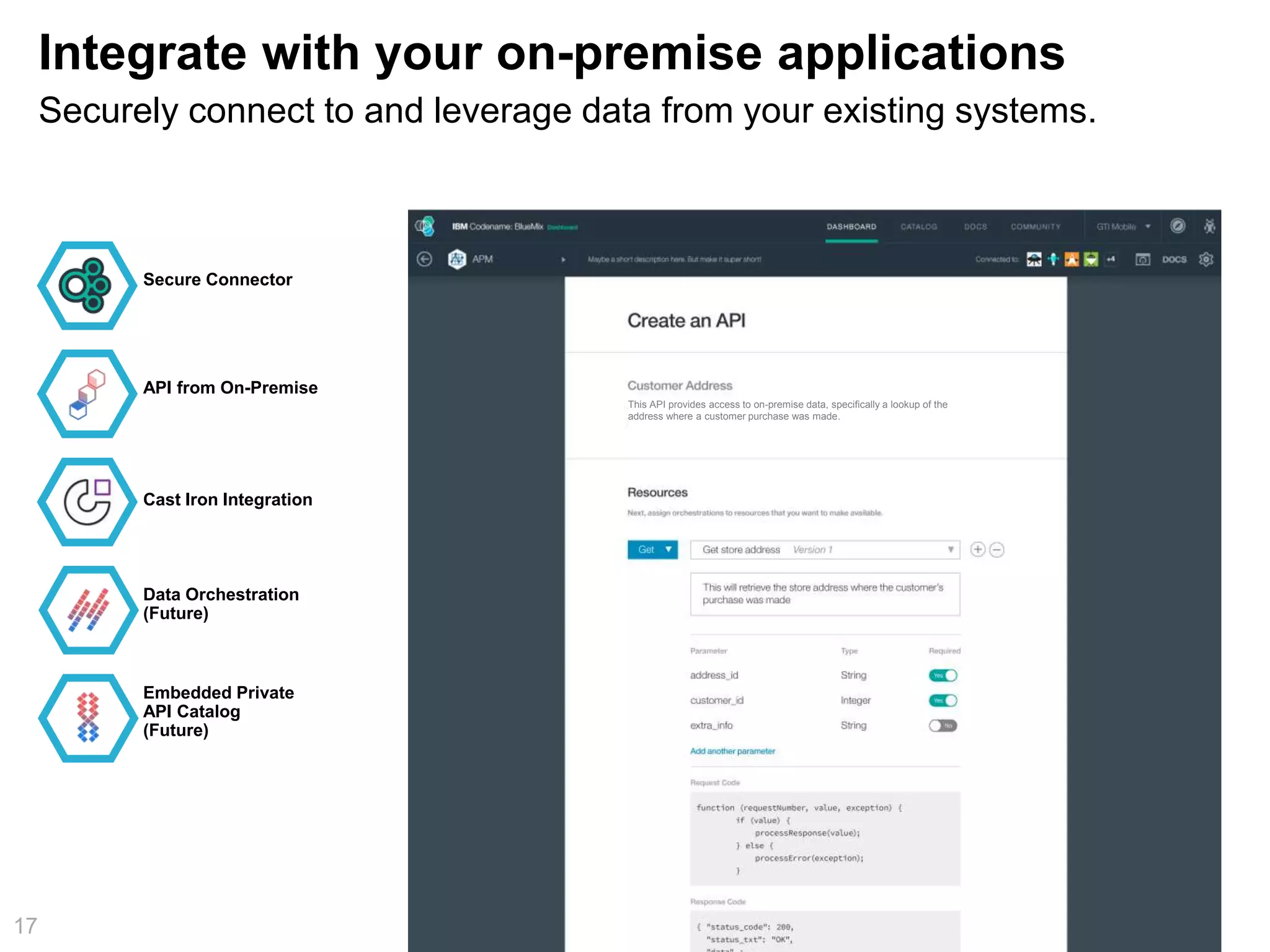The image size is (1270, 952).
Task: Click the IBM Codename: BlueMix title
Action: 497,226
